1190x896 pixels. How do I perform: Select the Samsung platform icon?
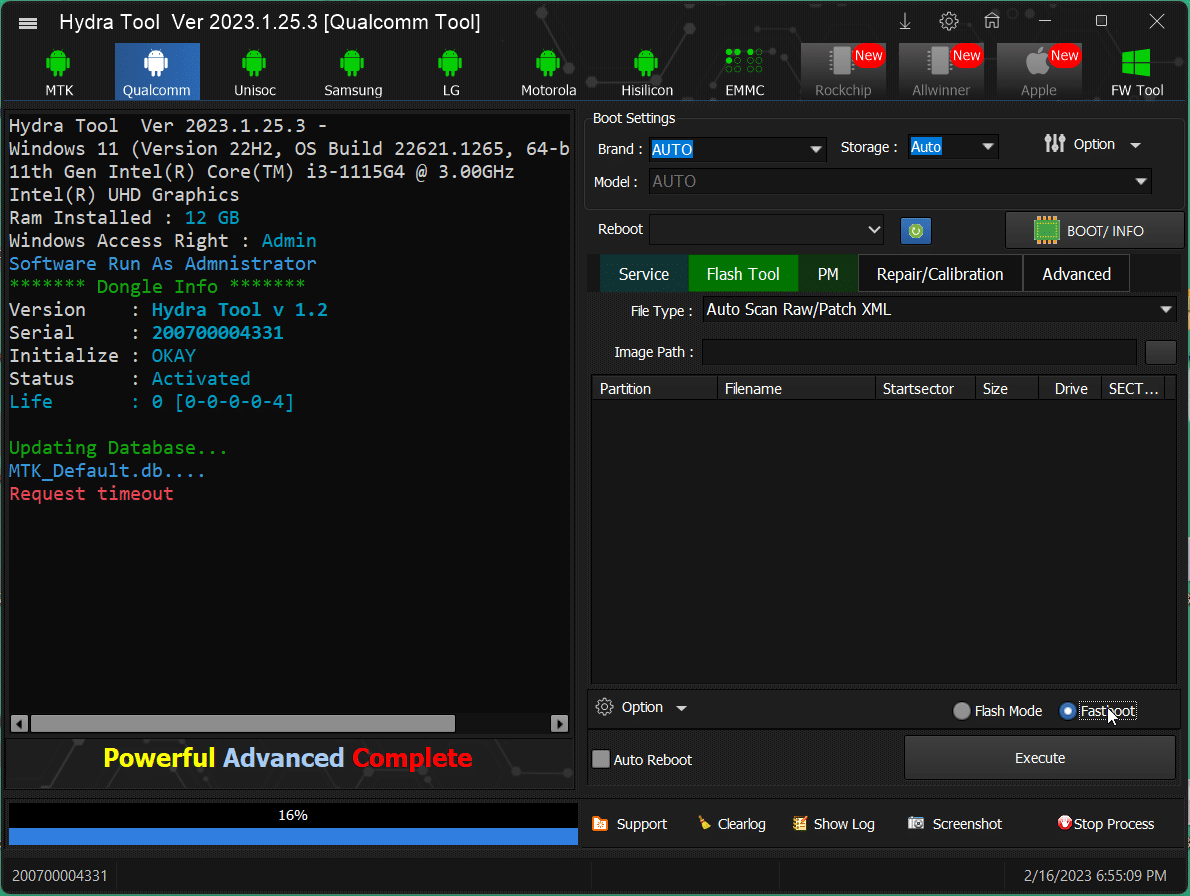[353, 71]
